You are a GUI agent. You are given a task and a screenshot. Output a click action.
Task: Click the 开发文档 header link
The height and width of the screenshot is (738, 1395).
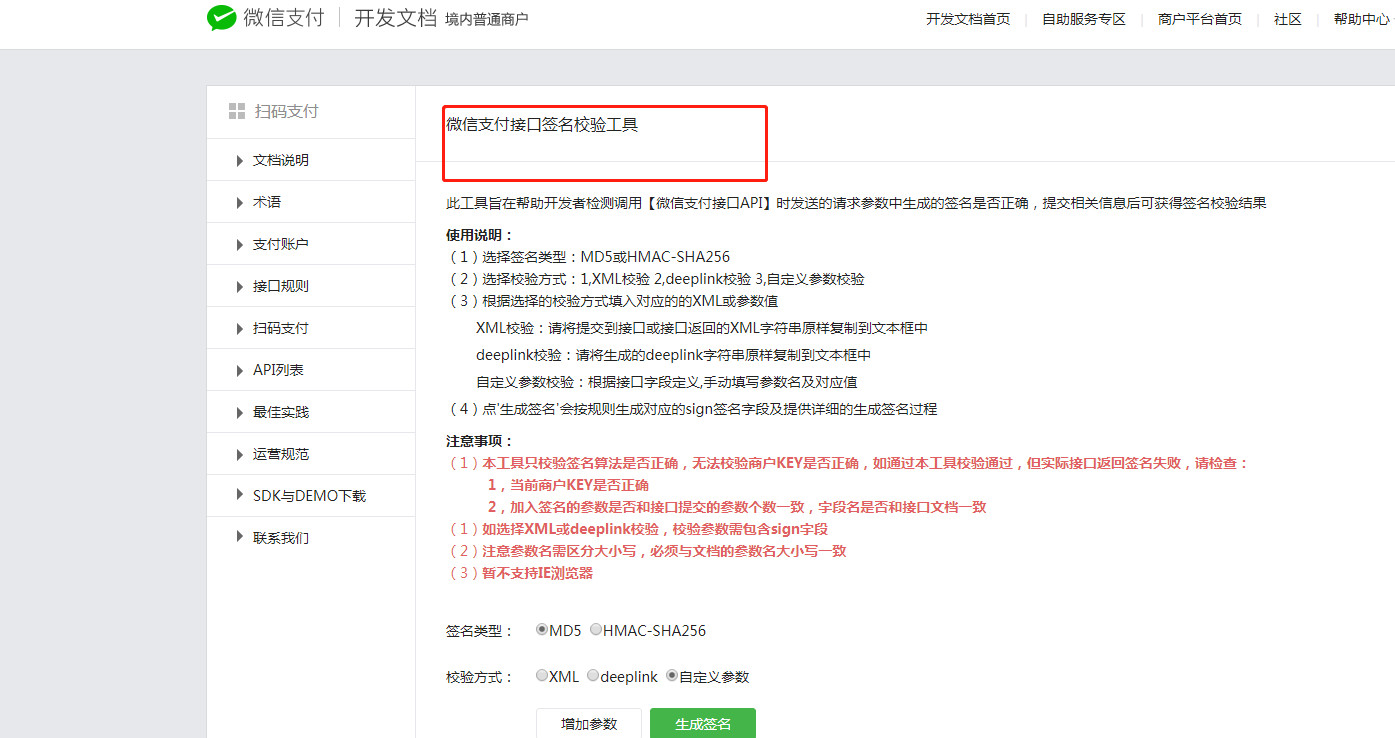click(395, 18)
